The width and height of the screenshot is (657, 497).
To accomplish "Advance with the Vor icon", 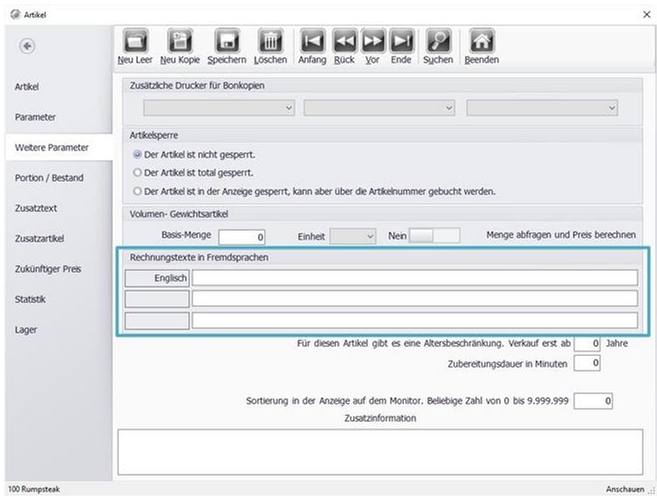I will coord(372,41).
